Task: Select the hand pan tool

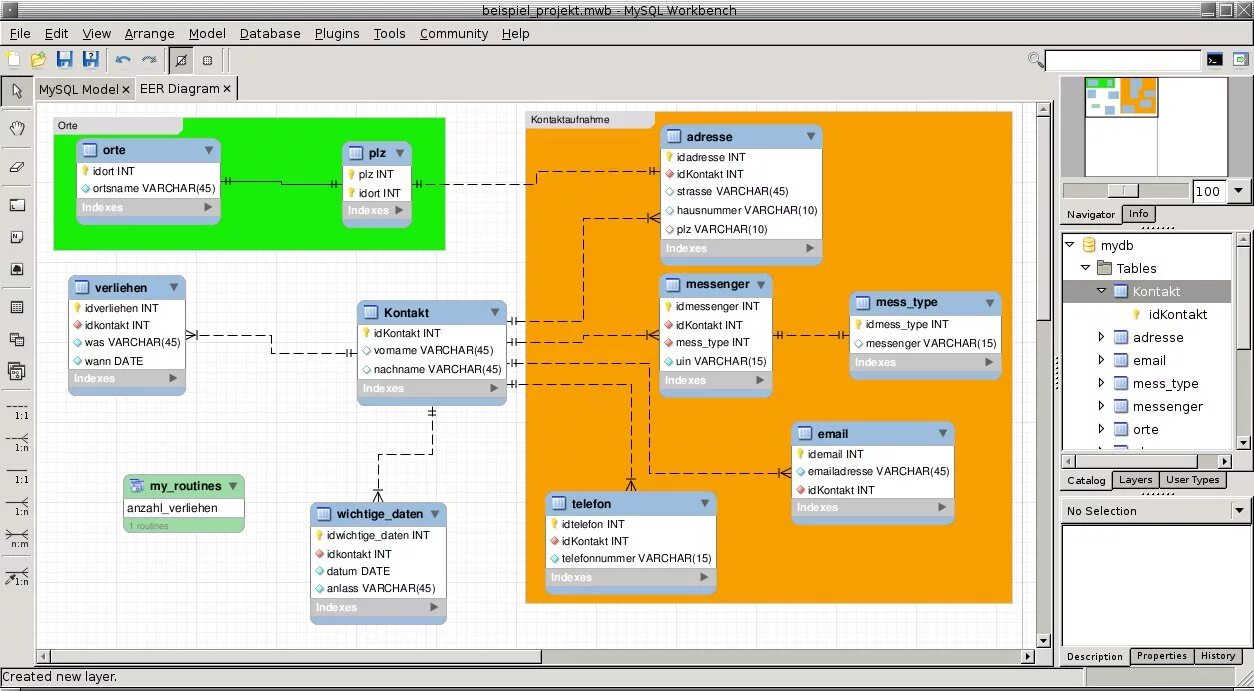Action: [17, 128]
